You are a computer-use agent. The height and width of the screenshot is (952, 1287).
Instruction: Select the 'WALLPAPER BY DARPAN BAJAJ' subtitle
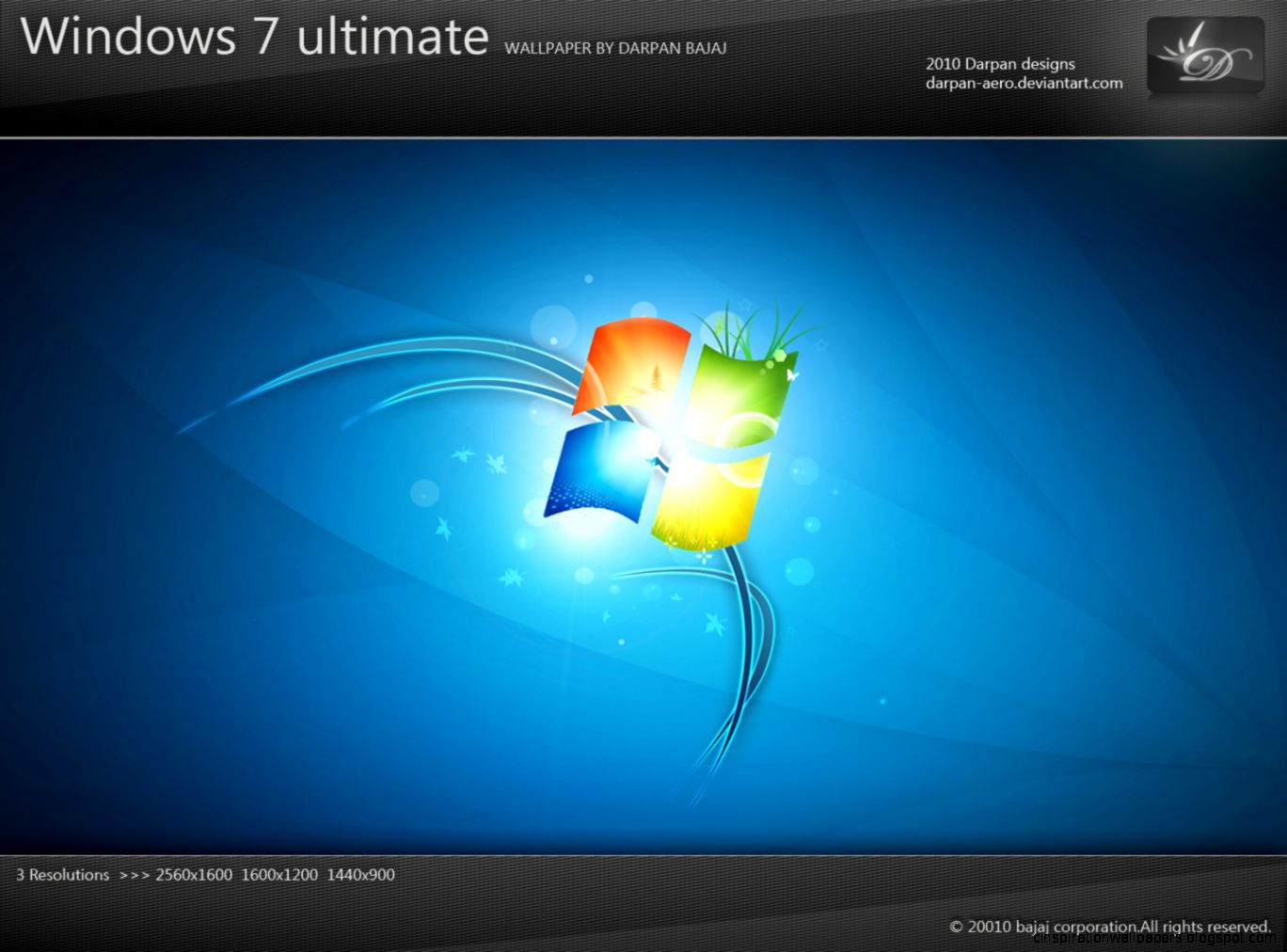(615, 47)
